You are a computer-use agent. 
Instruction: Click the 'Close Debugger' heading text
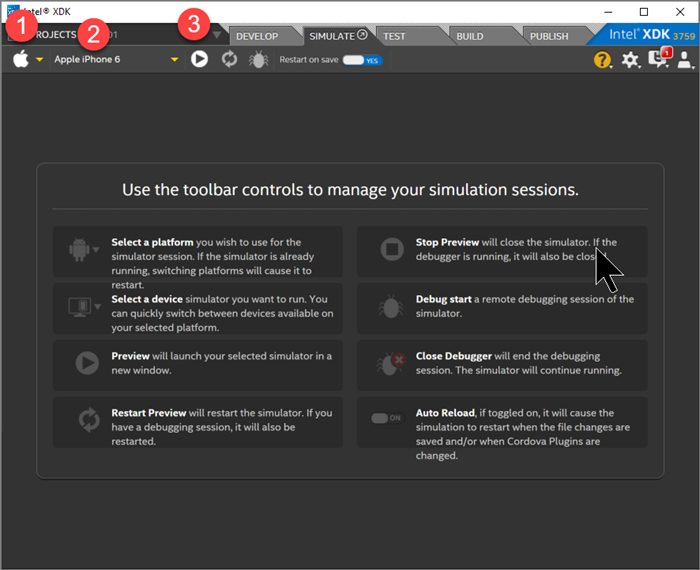tap(454, 356)
